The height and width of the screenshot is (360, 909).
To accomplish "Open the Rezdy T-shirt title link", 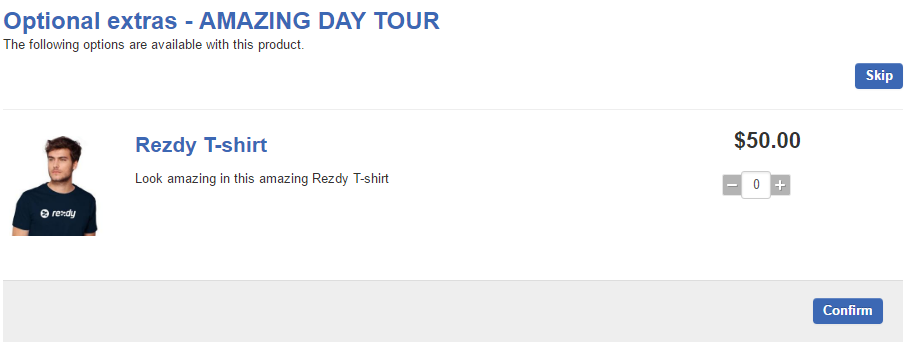I will coord(201,145).
